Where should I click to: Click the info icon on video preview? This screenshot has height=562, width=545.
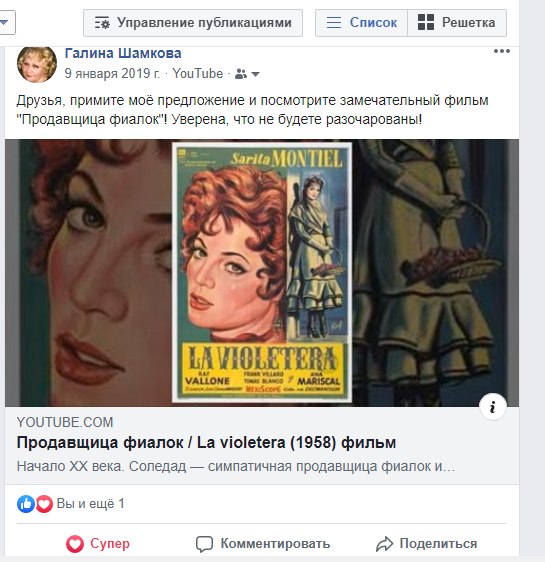click(x=493, y=406)
